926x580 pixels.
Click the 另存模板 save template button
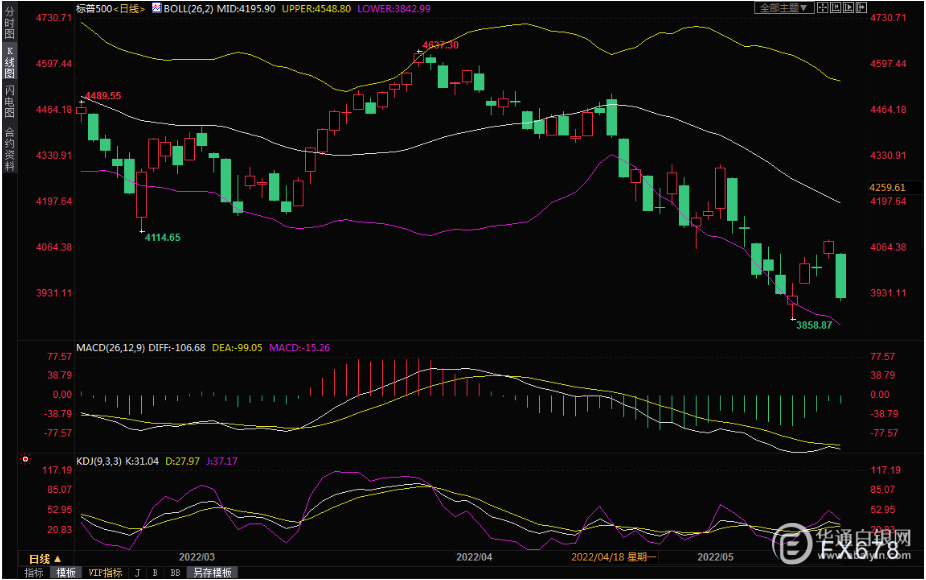(212, 572)
